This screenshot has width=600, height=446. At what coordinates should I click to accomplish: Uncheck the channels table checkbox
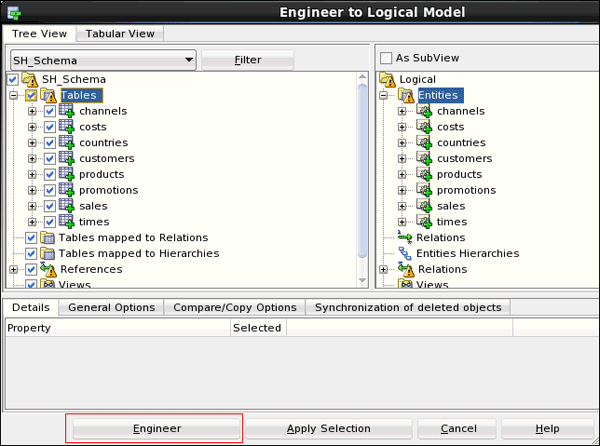tap(50, 111)
